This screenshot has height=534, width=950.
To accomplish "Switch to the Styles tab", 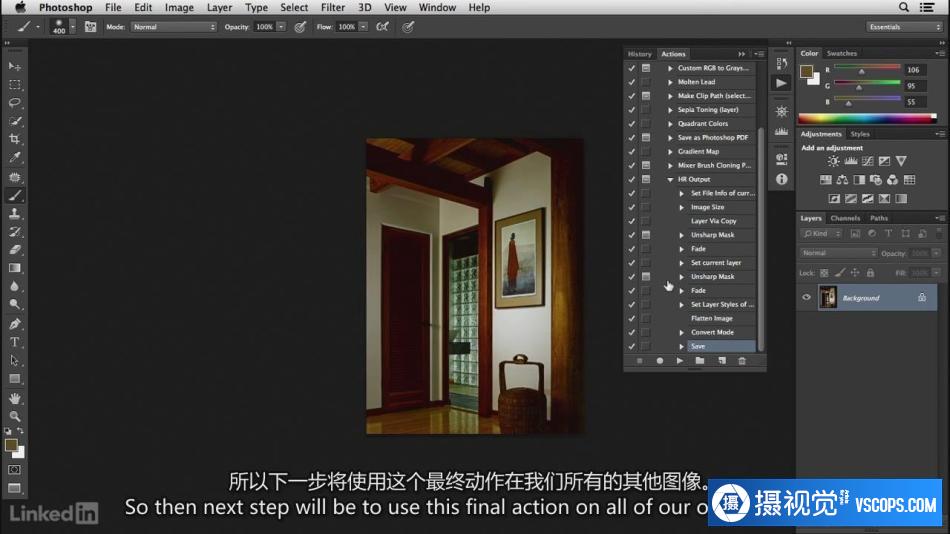I will (860, 134).
